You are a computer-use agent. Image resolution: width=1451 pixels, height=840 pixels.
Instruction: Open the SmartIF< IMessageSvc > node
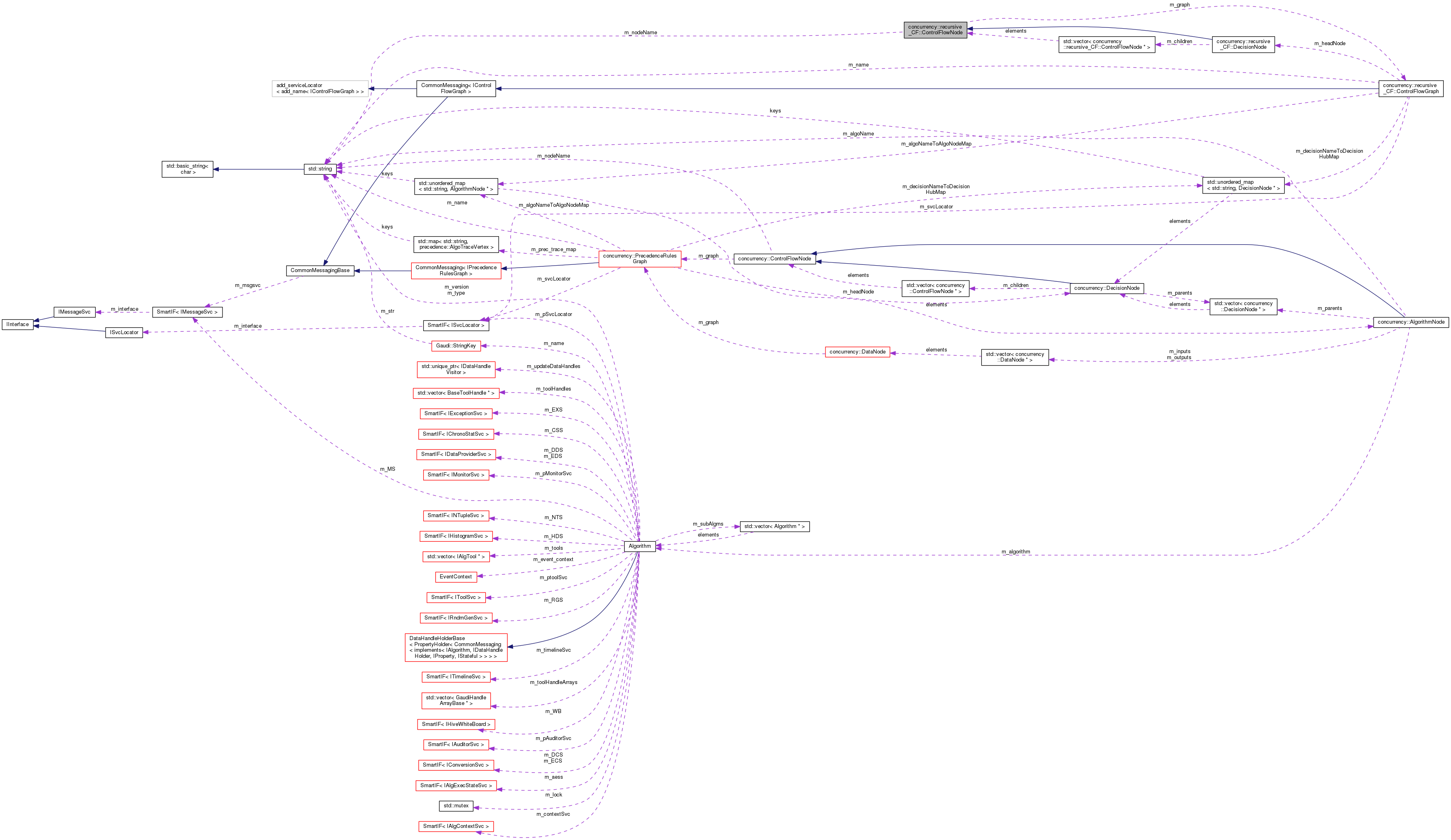point(187,312)
